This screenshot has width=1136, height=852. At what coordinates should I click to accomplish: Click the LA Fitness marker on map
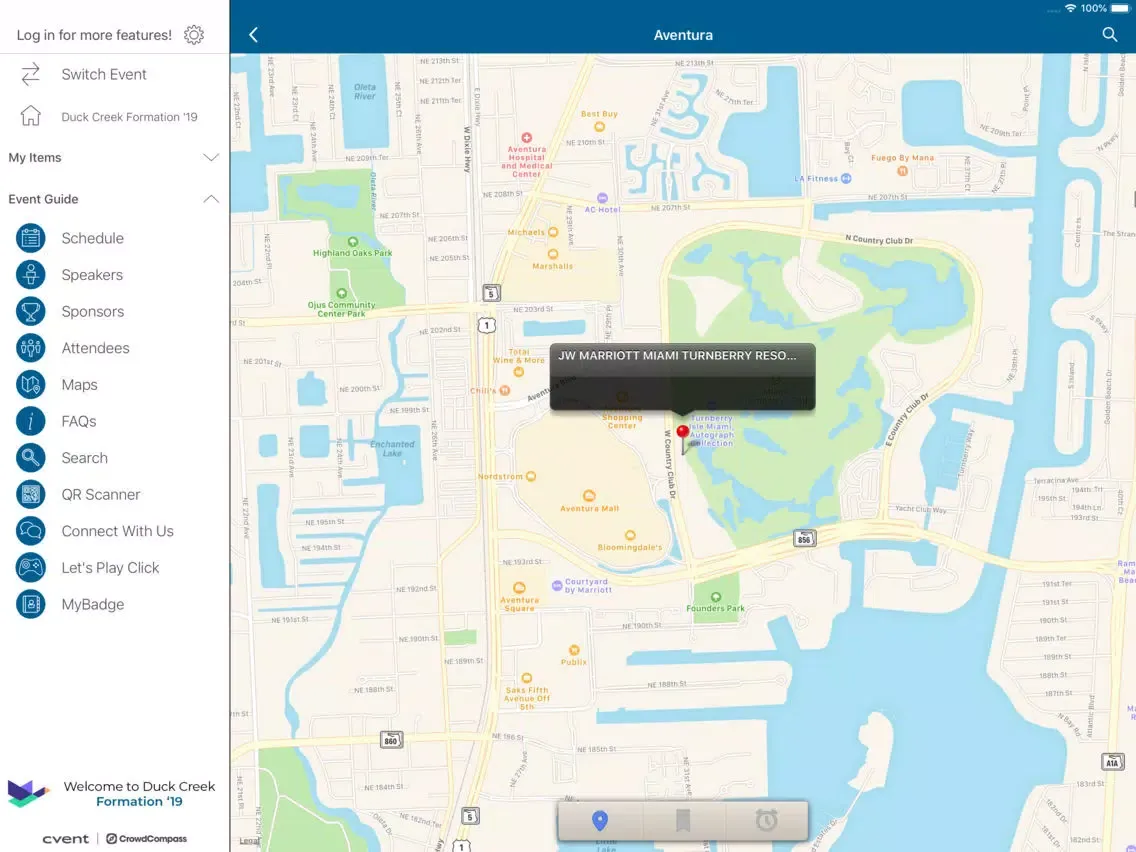pos(845,178)
